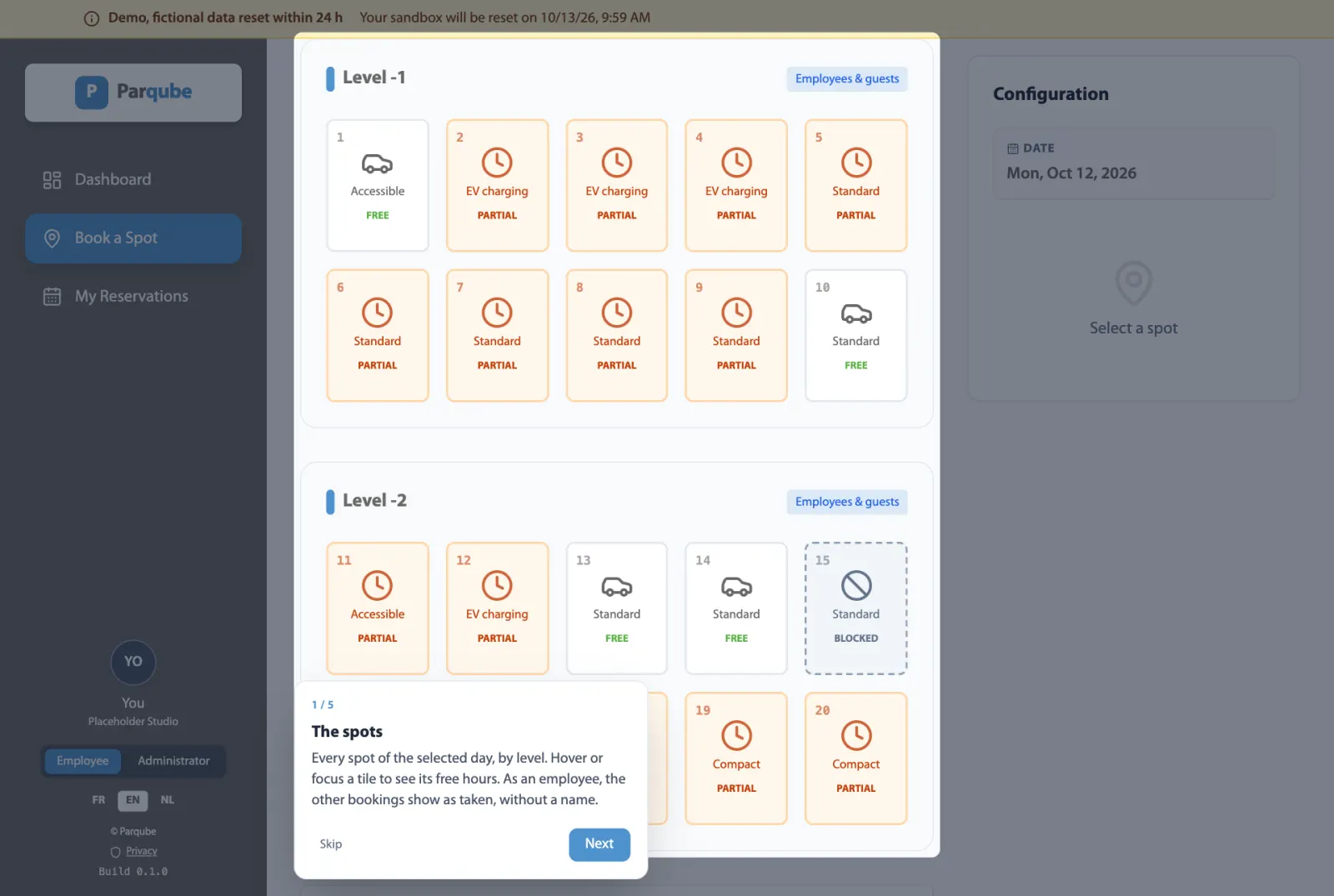Click Next in the tour popup
The width and height of the screenshot is (1334, 896).
599,844
